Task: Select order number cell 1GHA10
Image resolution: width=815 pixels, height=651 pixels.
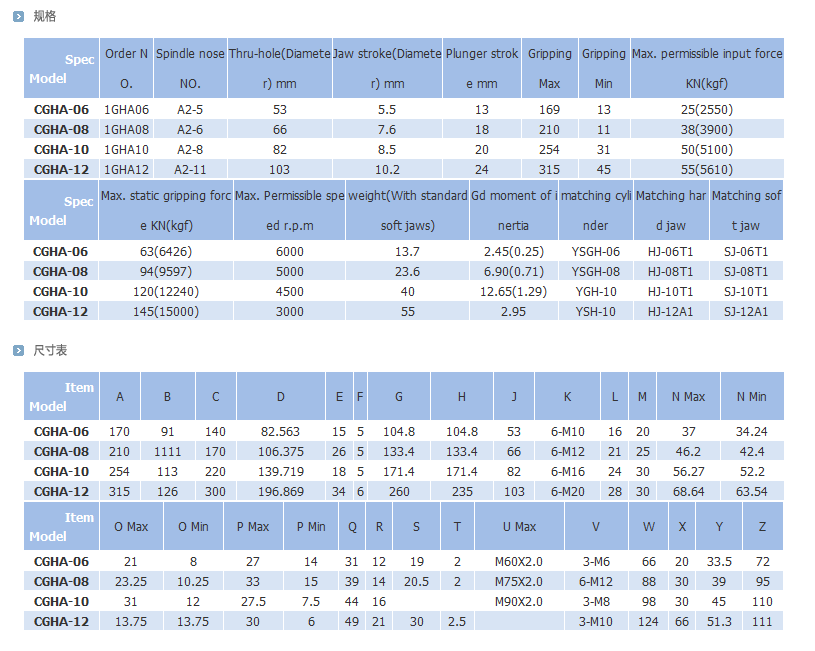Action: coord(126,150)
